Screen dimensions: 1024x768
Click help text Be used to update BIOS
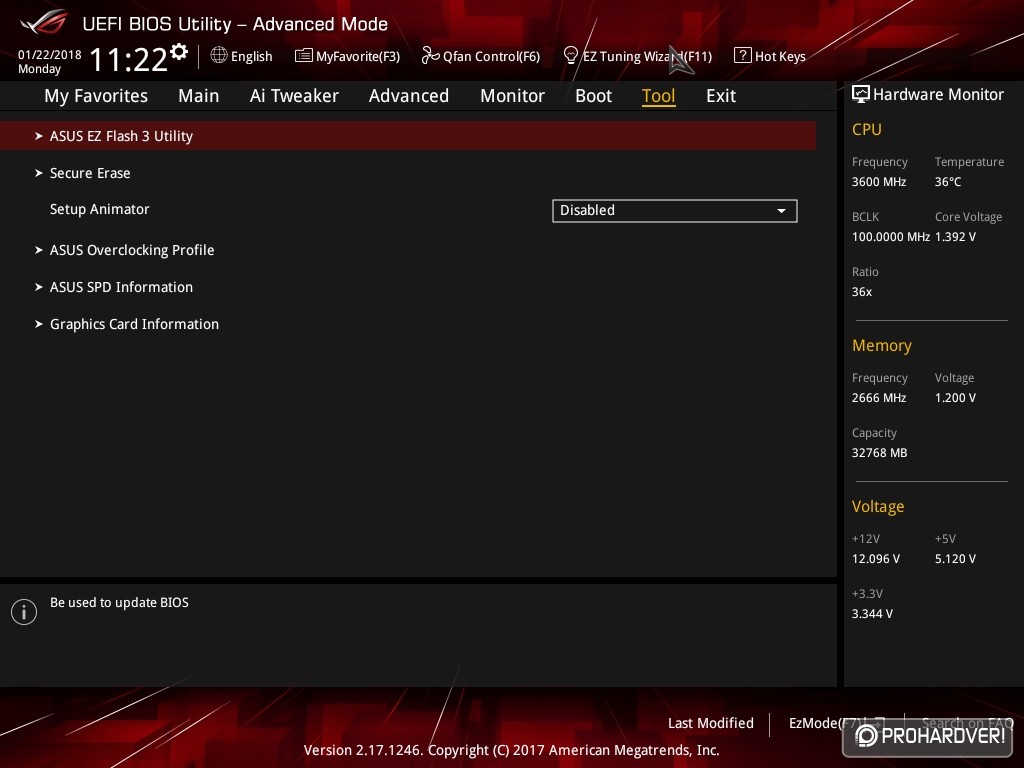(x=120, y=603)
